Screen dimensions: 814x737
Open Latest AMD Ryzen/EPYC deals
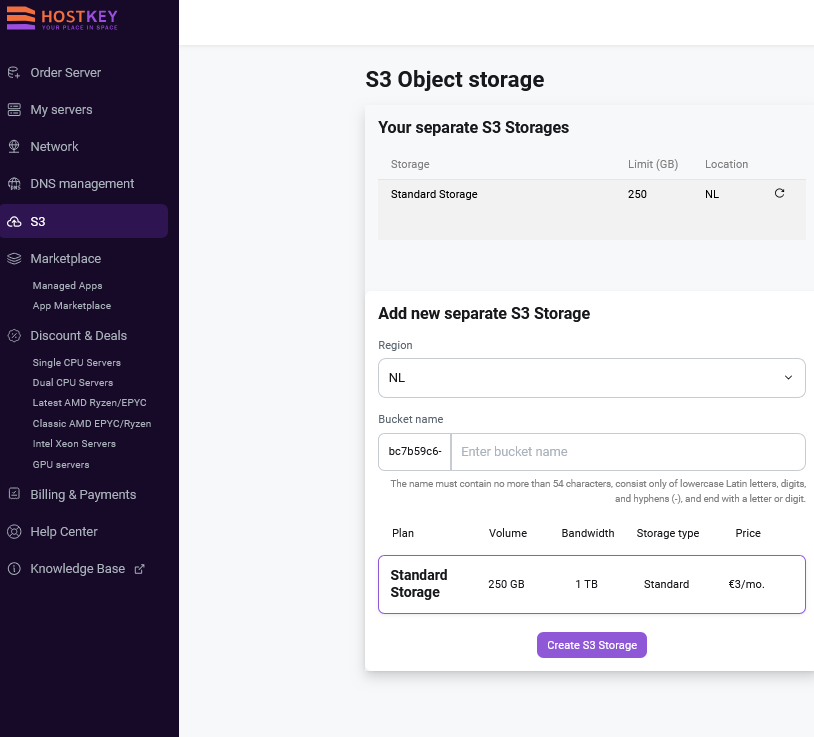click(x=89, y=403)
